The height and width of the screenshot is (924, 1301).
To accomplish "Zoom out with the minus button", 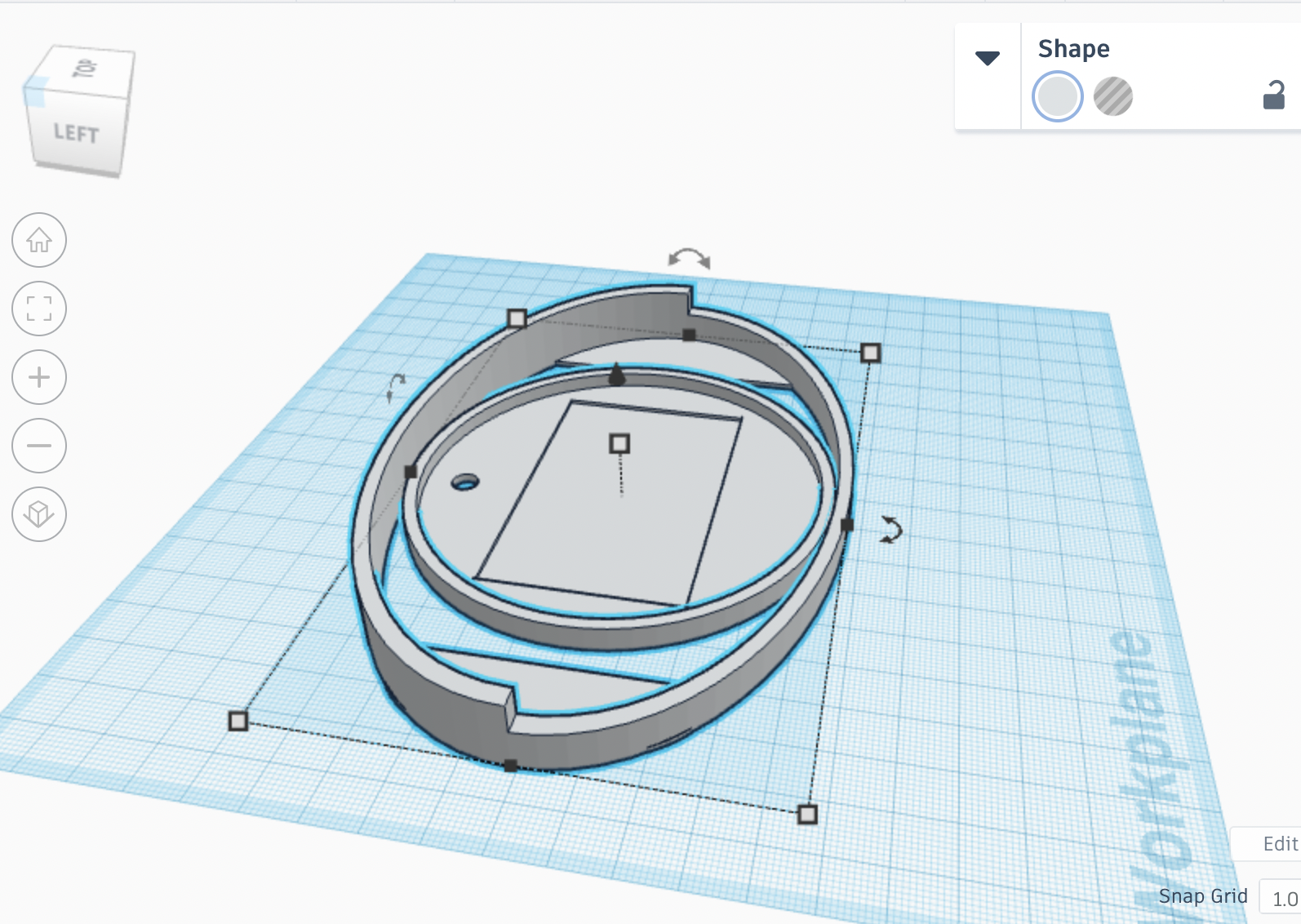I will click(39, 446).
